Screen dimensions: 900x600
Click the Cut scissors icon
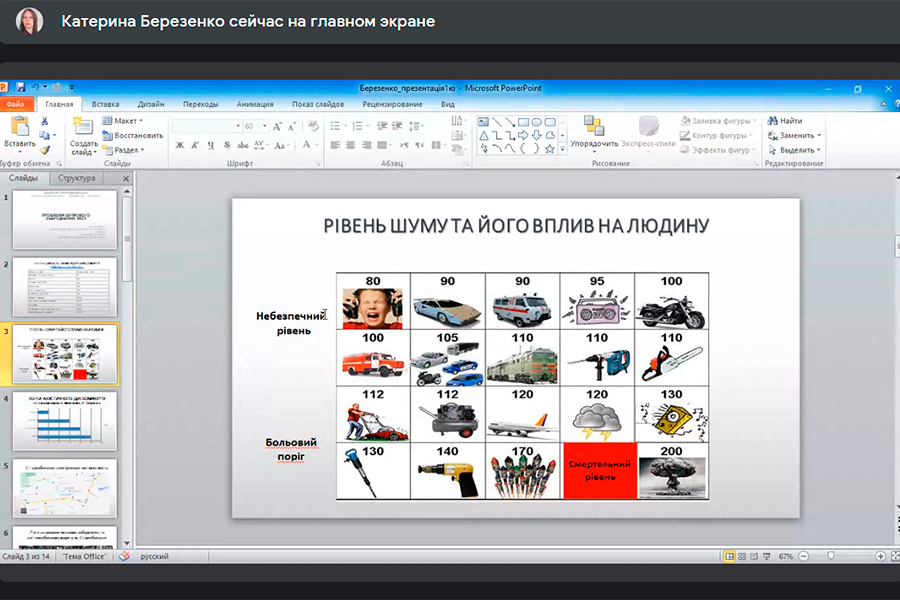coord(45,121)
